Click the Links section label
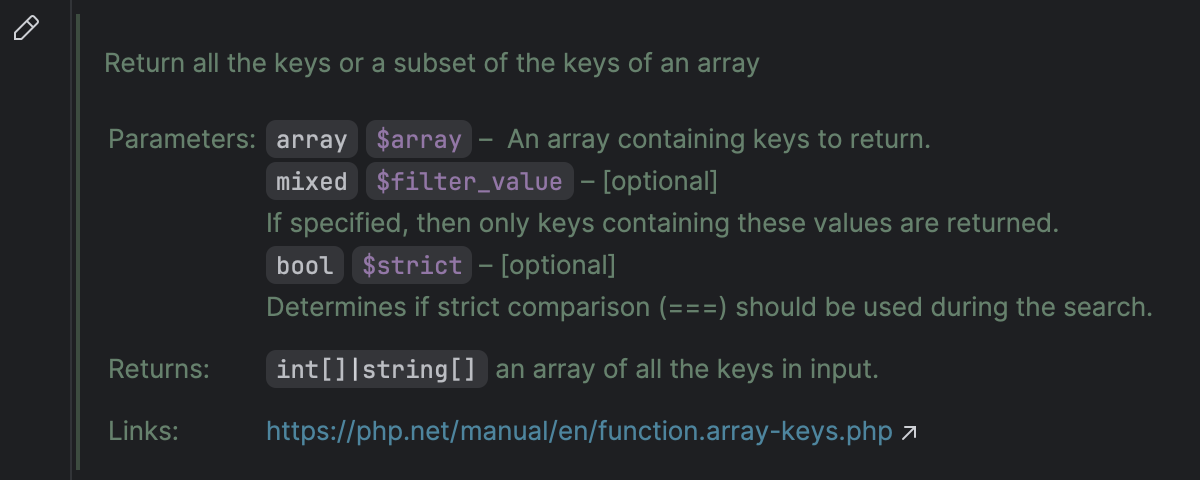 coord(143,432)
